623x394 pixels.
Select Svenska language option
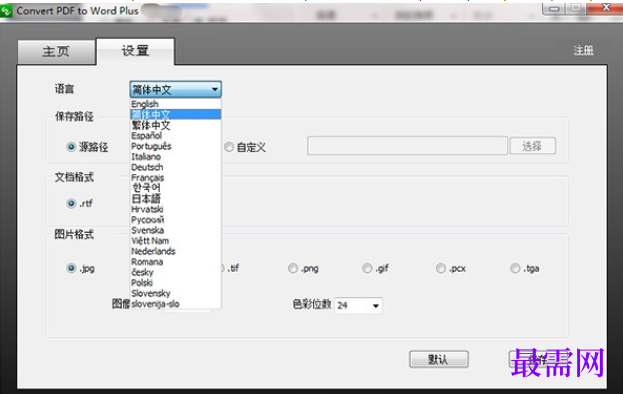point(176,230)
